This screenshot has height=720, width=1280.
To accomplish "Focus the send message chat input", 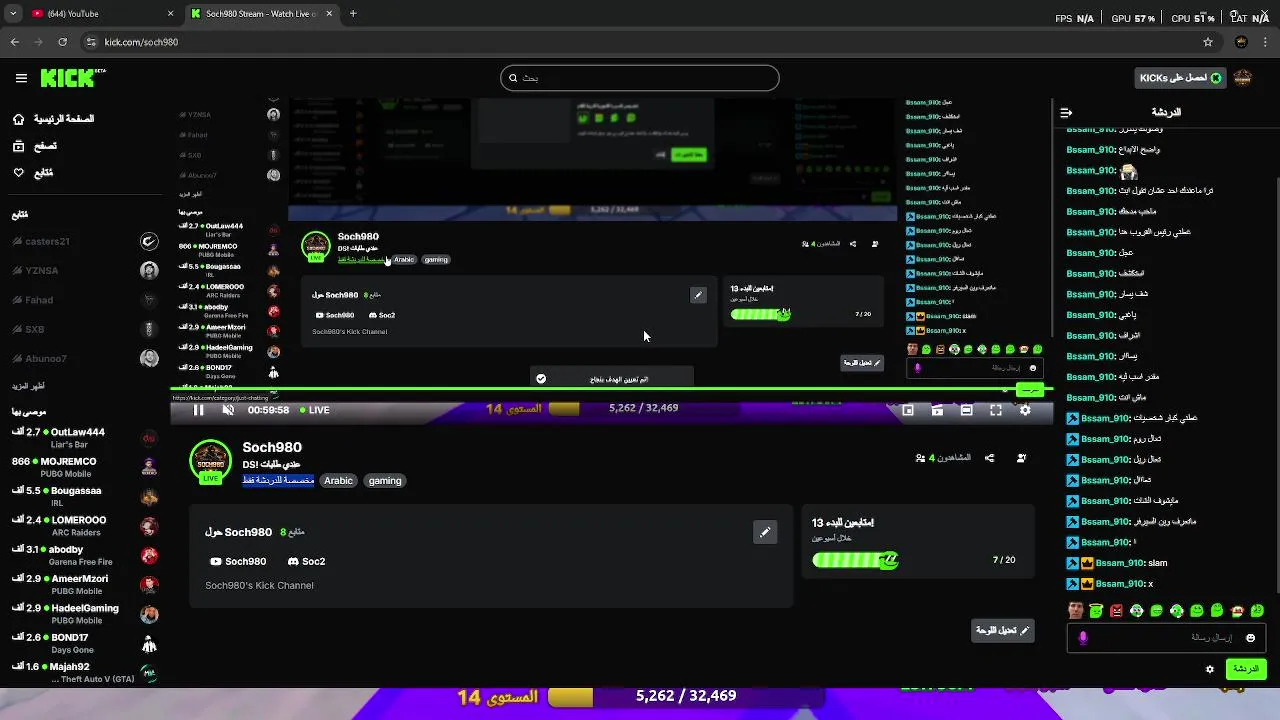I will click(x=1168, y=638).
